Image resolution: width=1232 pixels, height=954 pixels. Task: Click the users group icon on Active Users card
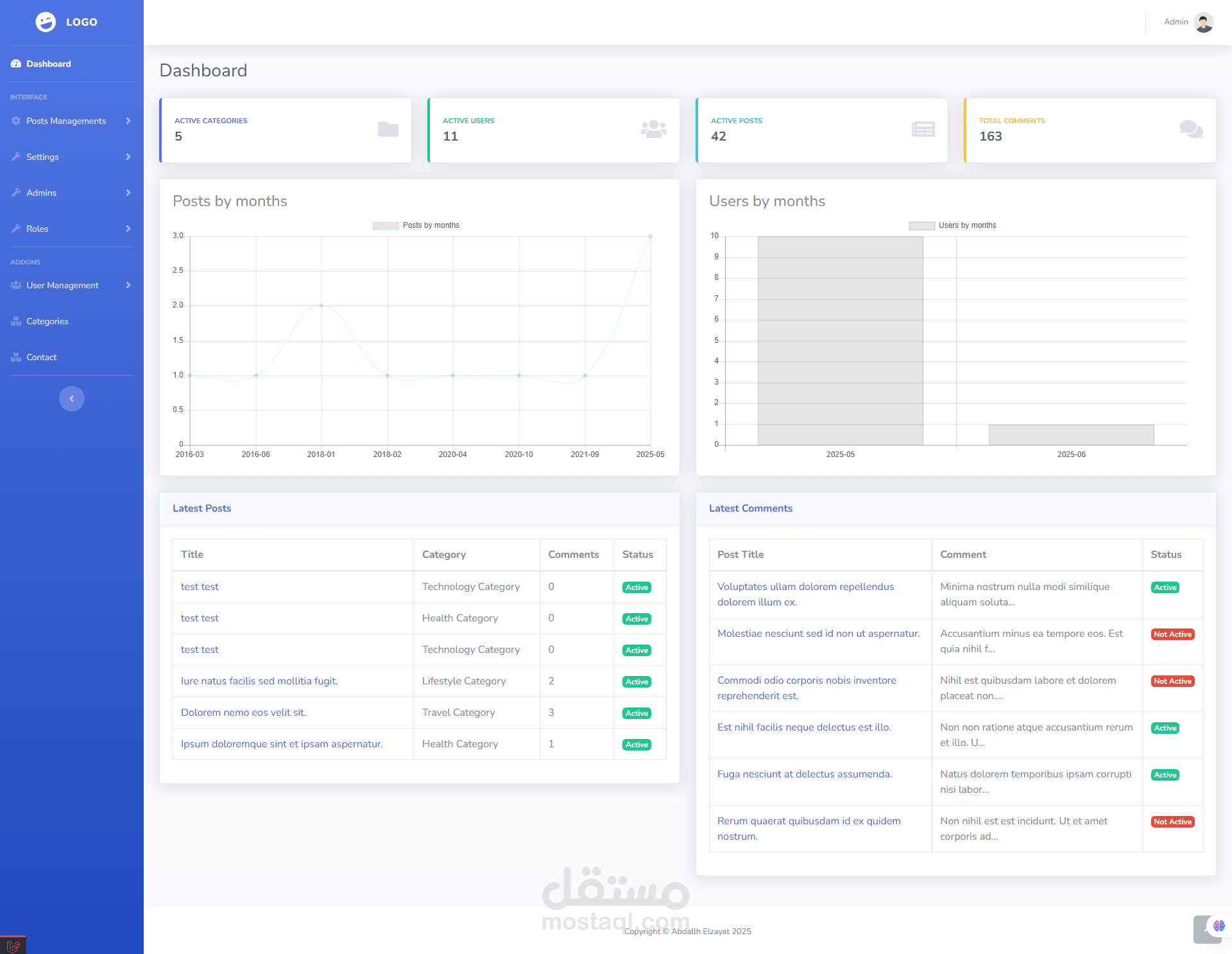click(653, 129)
